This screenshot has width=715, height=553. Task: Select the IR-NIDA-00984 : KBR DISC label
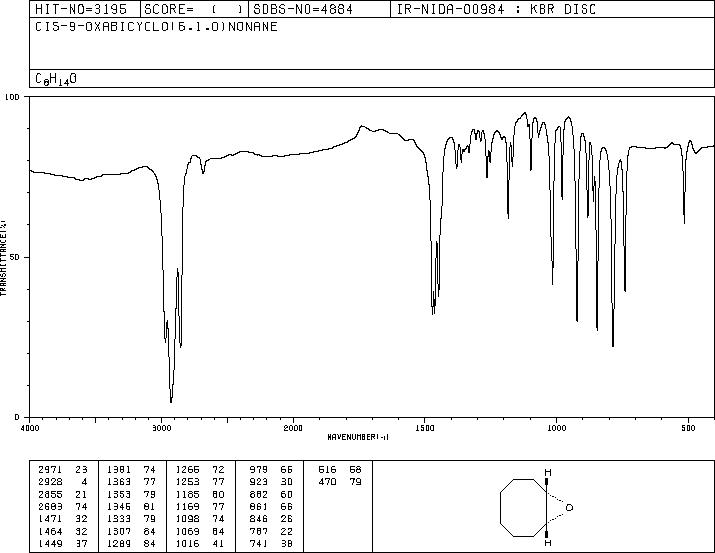(x=496, y=9)
